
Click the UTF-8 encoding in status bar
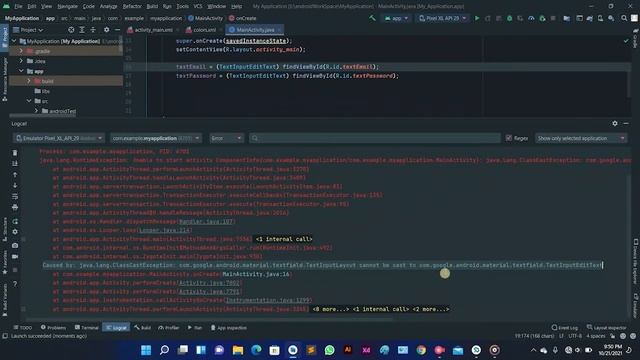point(575,336)
